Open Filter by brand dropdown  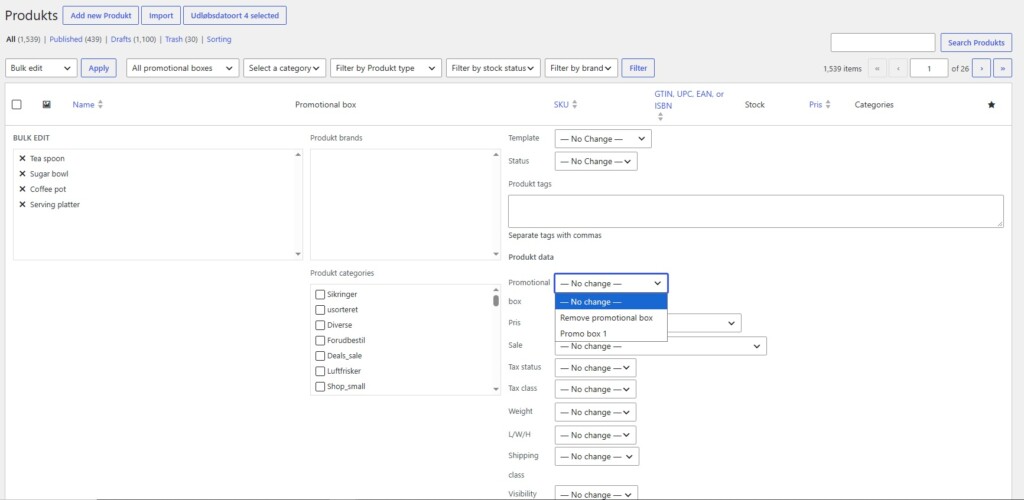point(581,68)
